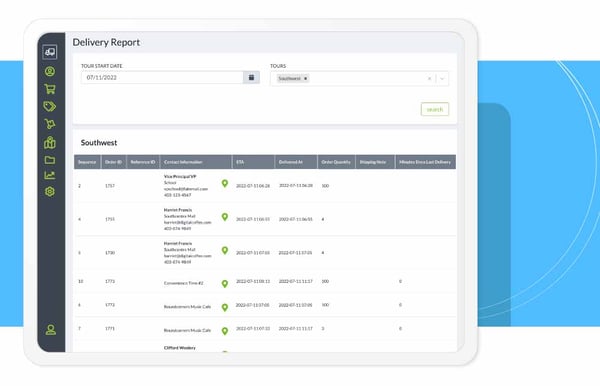Open the account profile icon at sidebar bottom
Screen dimensions: 600x386
pyautogui.click(x=51, y=330)
